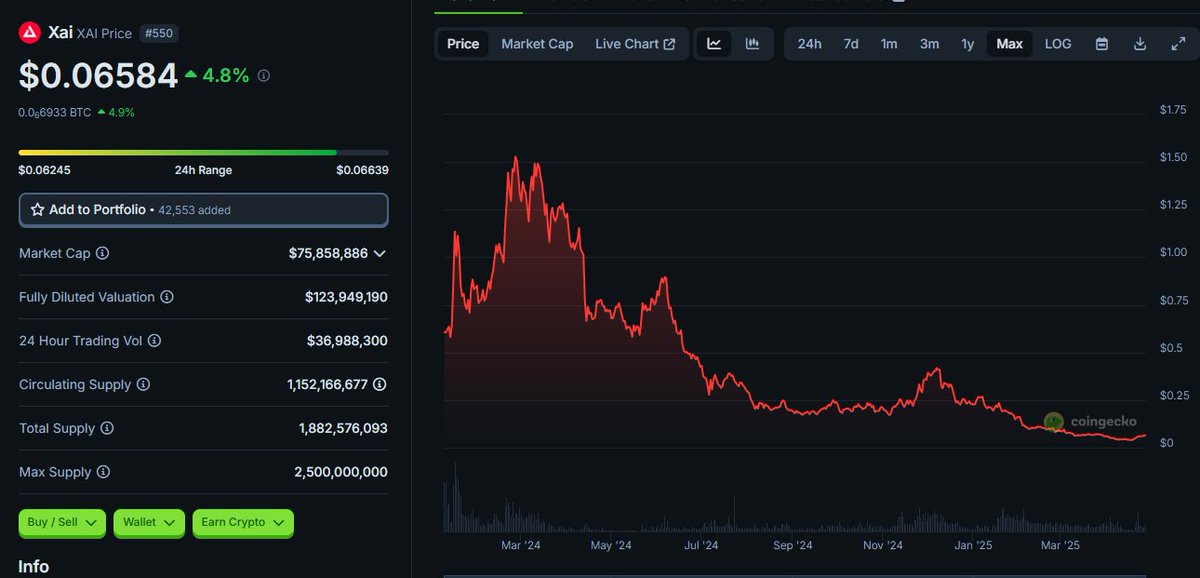Screen dimensions: 1200x578
Task: Click the 1,882,576,093 total supply value
Action: click(x=343, y=428)
